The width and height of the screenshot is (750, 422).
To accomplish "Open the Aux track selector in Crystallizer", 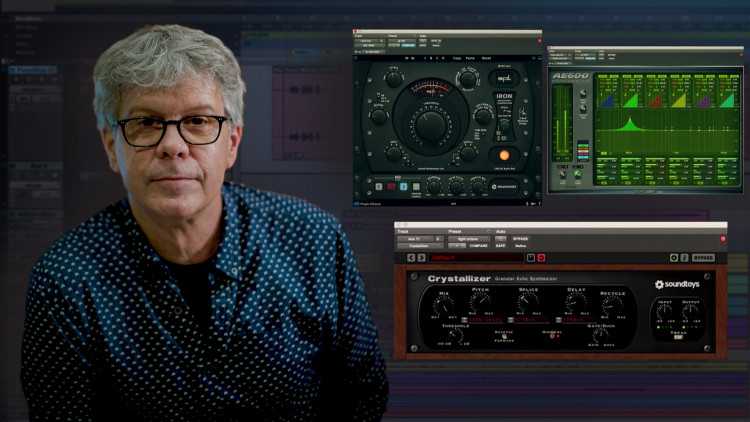I will [416, 239].
